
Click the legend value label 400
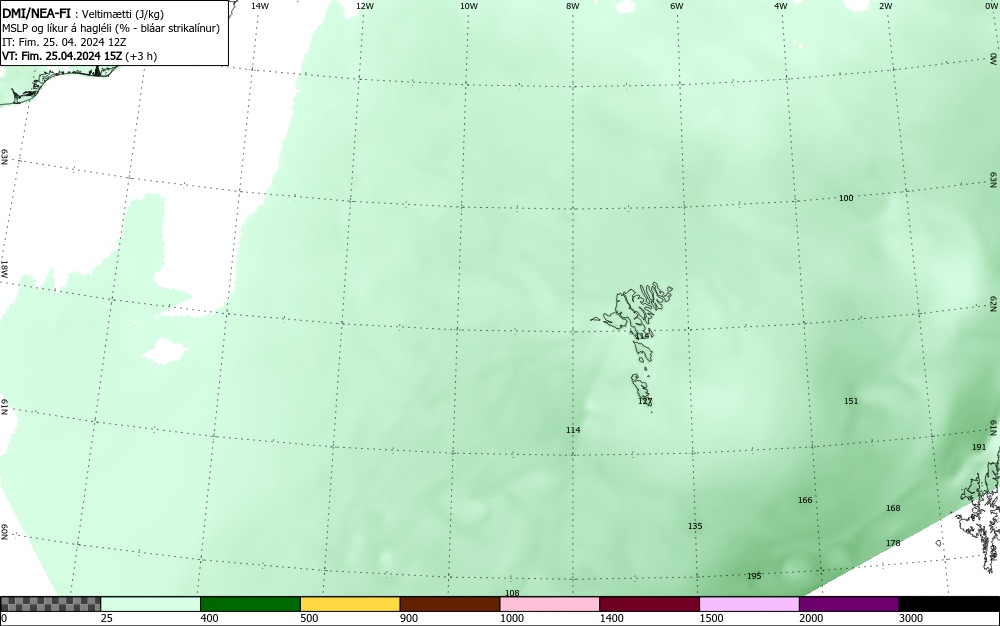209,618
